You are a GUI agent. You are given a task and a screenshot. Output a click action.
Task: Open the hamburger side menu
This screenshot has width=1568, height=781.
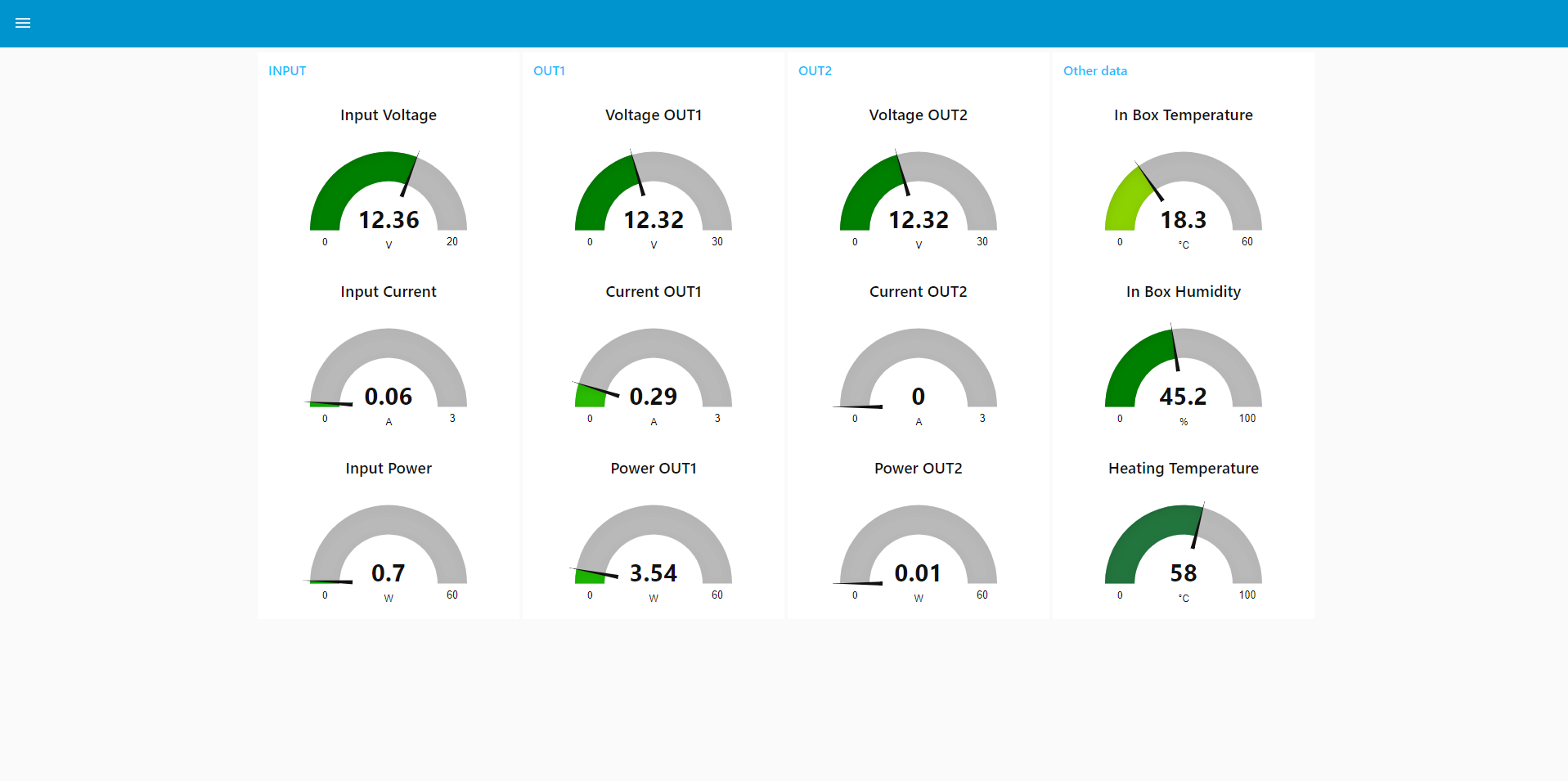tap(23, 23)
